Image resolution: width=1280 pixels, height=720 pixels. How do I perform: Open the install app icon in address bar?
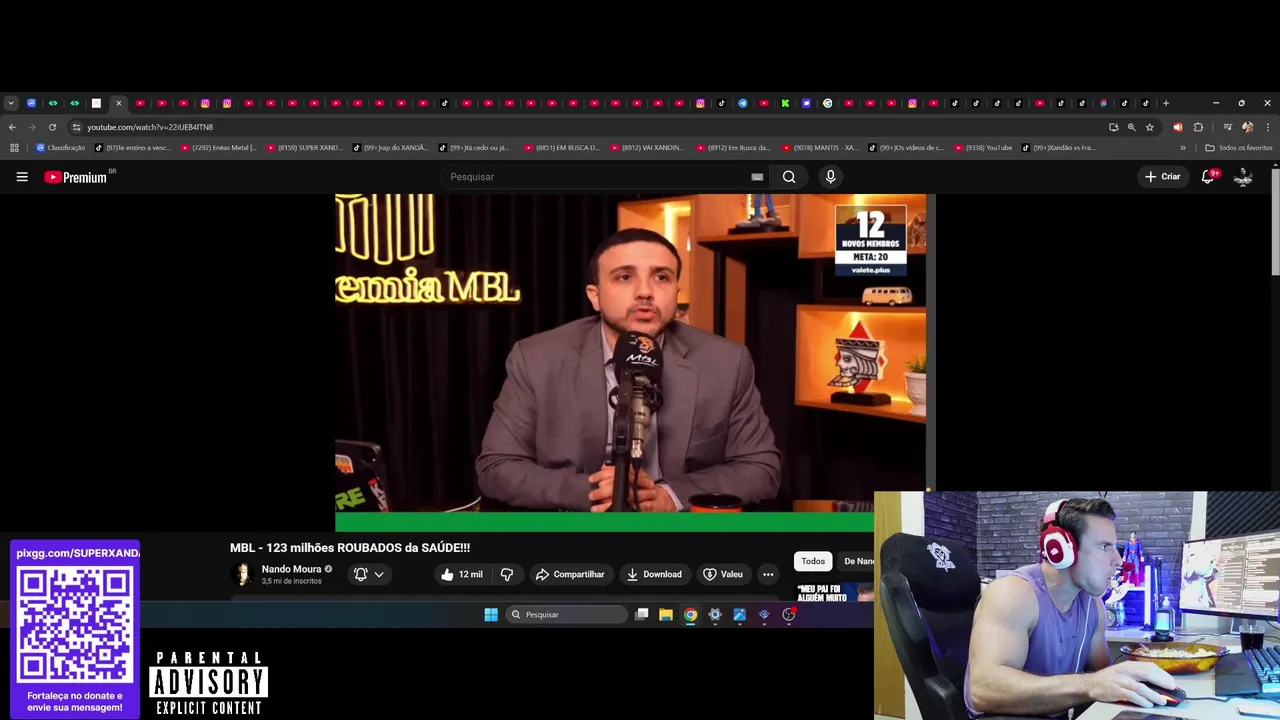coord(1114,127)
